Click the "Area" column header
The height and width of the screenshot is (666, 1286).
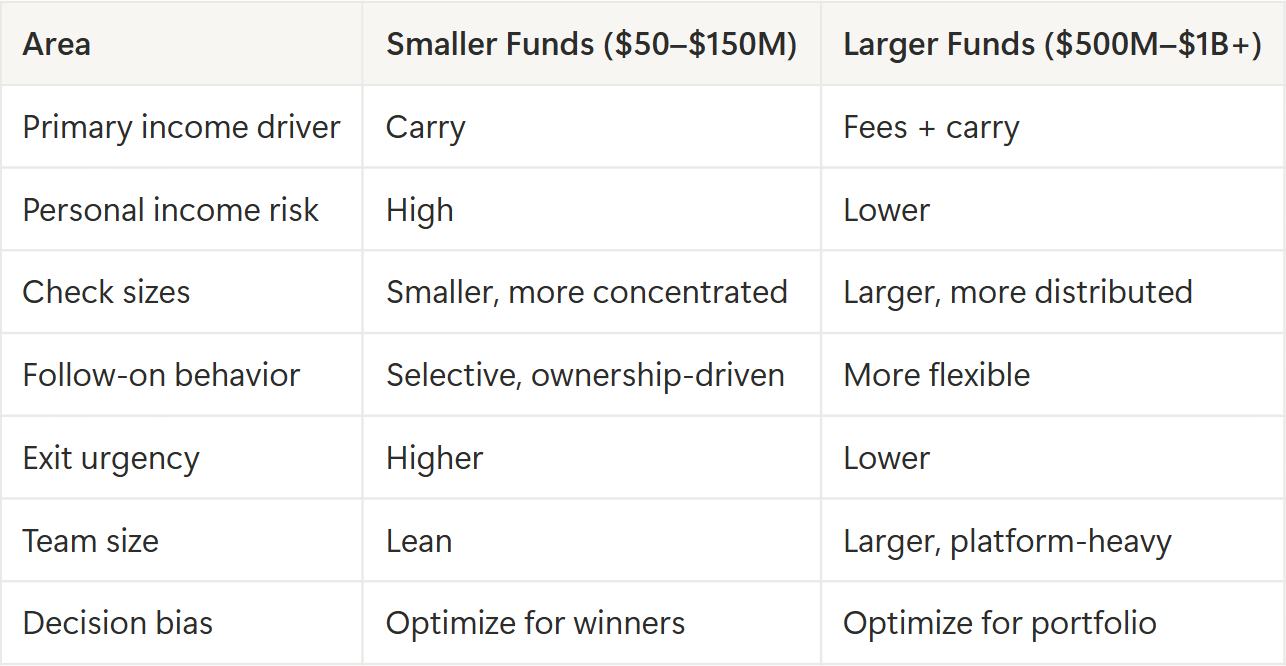point(56,45)
